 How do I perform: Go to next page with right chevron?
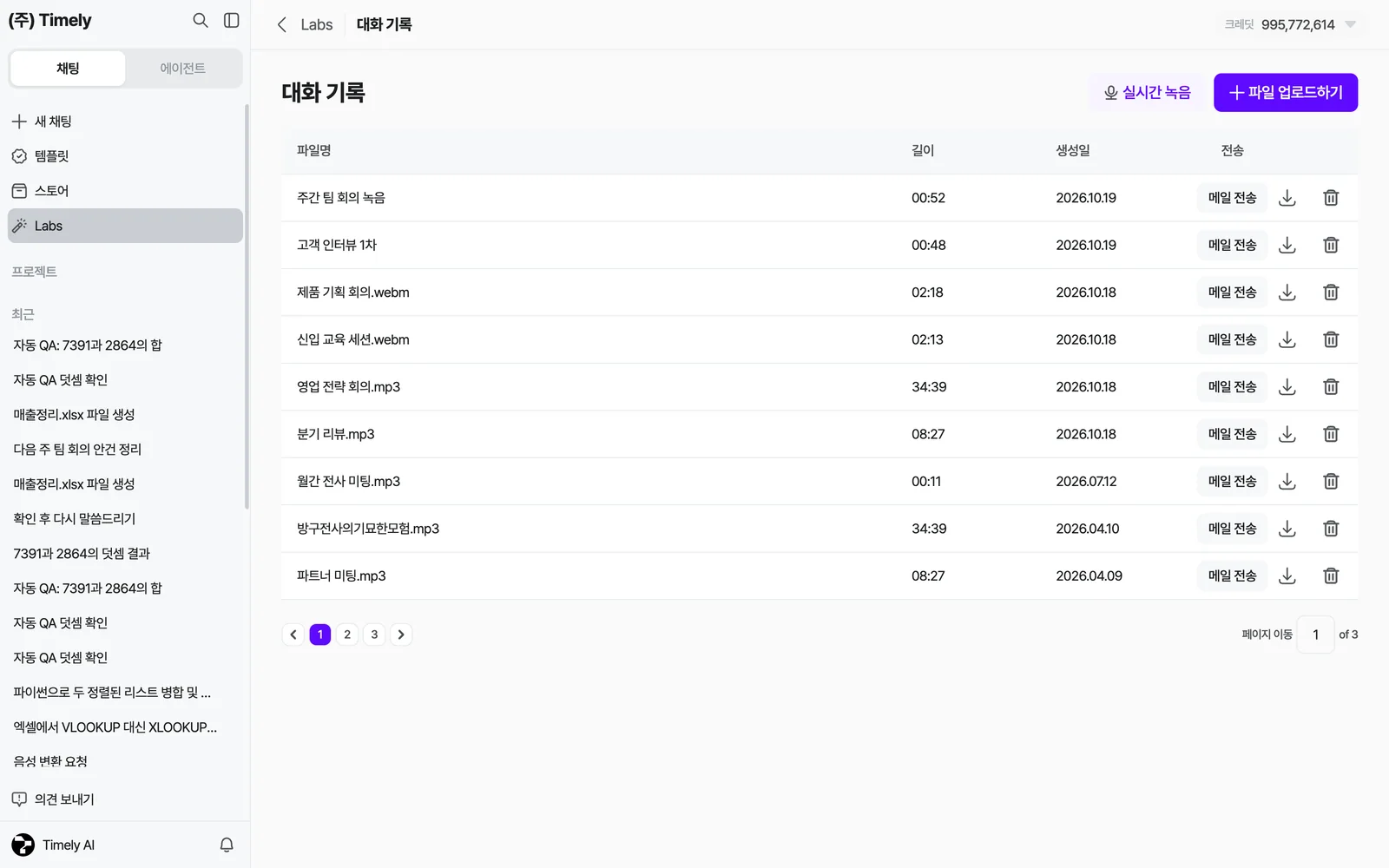coord(401,635)
